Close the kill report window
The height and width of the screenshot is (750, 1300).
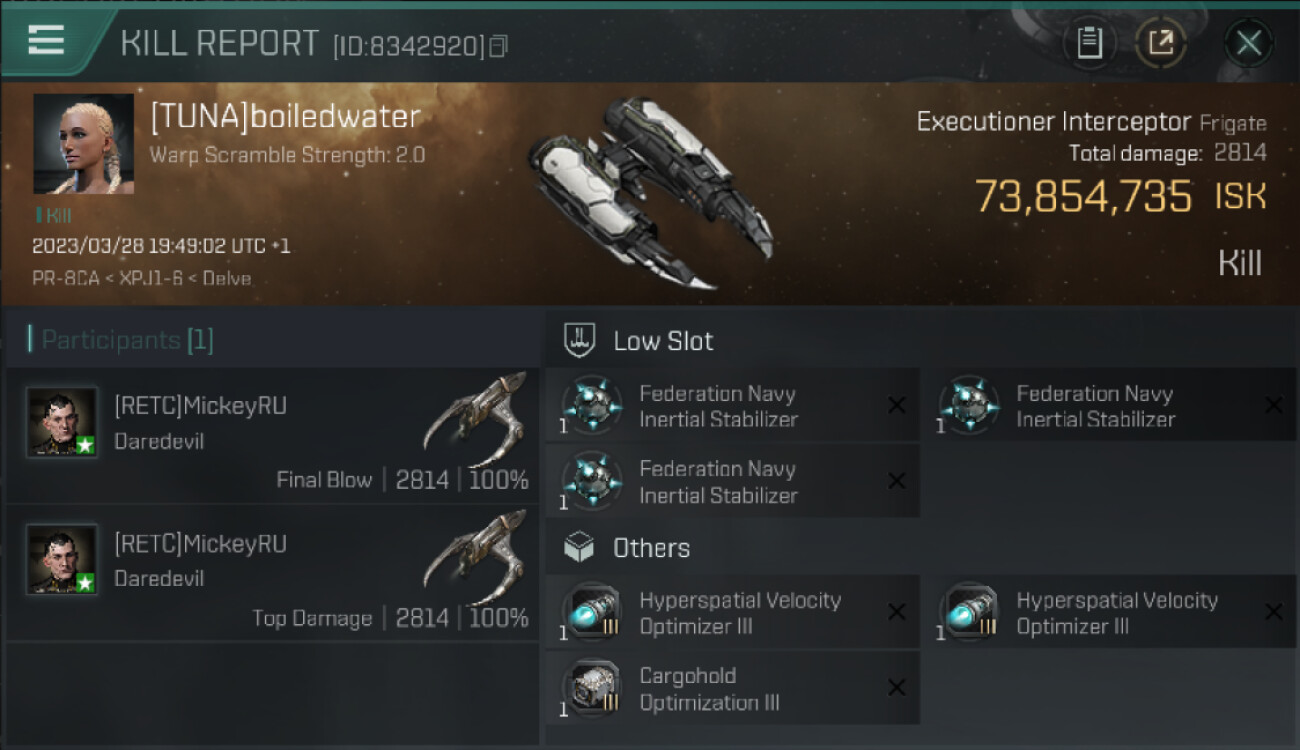pos(1248,43)
